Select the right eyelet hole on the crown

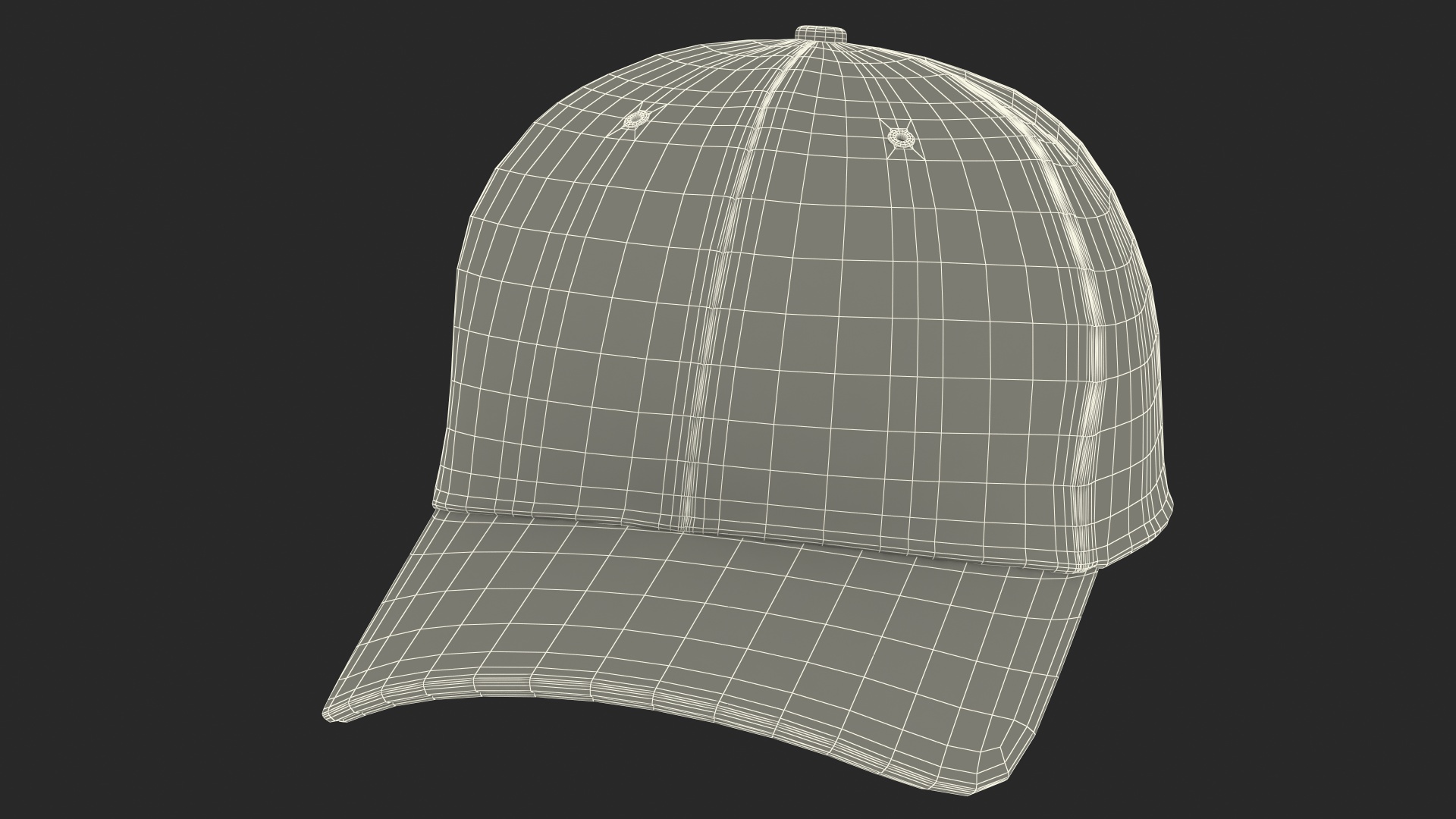pos(899,137)
